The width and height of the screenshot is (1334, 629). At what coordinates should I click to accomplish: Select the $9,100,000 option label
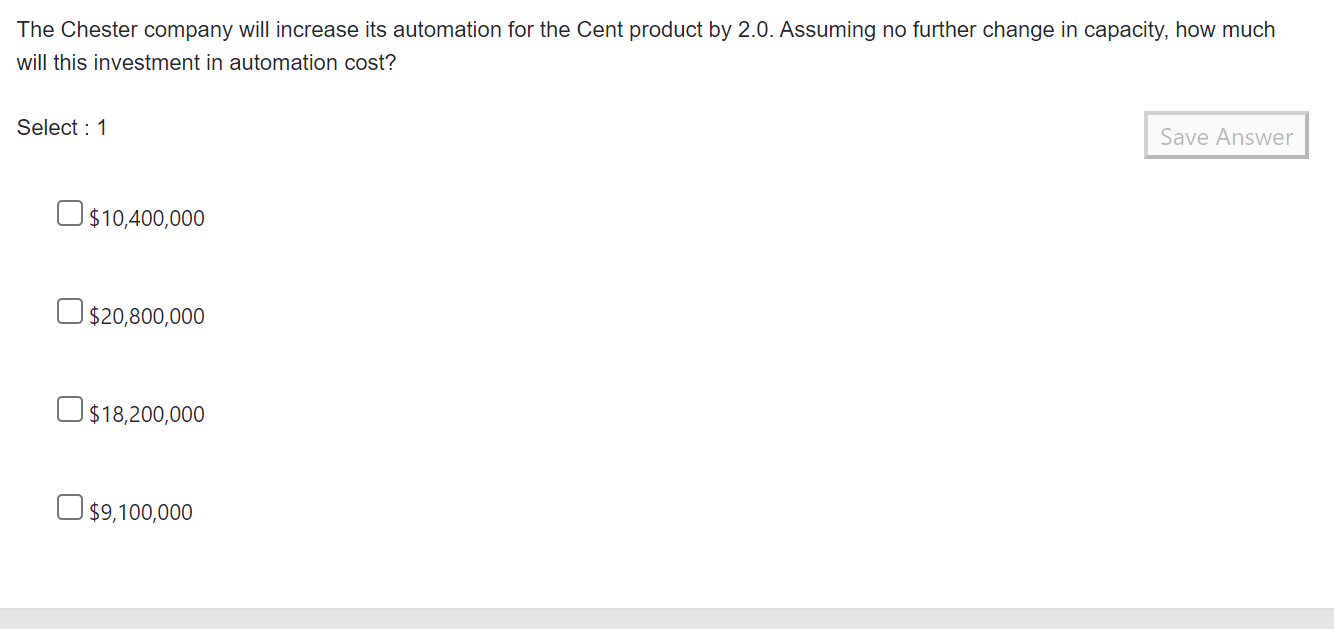pos(140,511)
